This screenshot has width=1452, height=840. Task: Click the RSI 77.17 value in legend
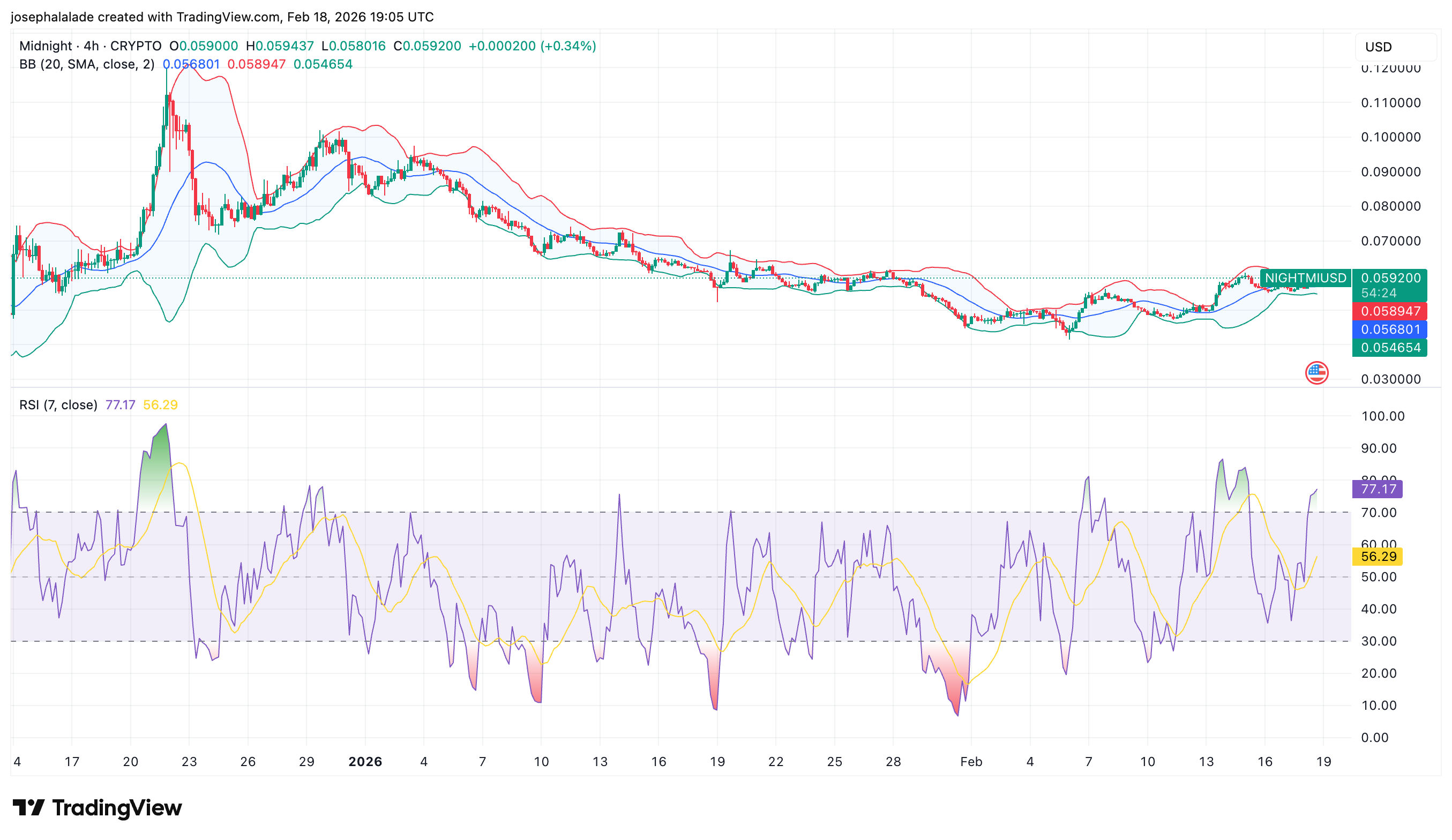[x=120, y=404]
